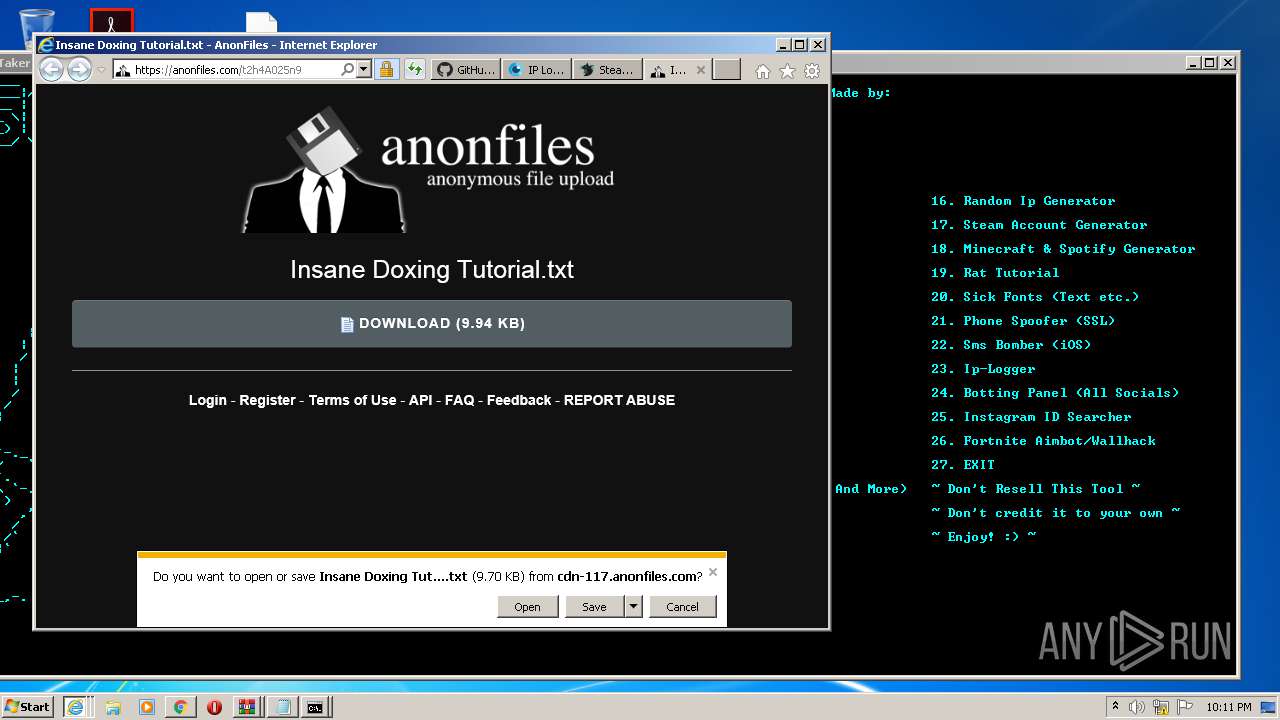Open the Terms of Use link
Image resolution: width=1280 pixels, height=720 pixels.
[x=352, y=400]
